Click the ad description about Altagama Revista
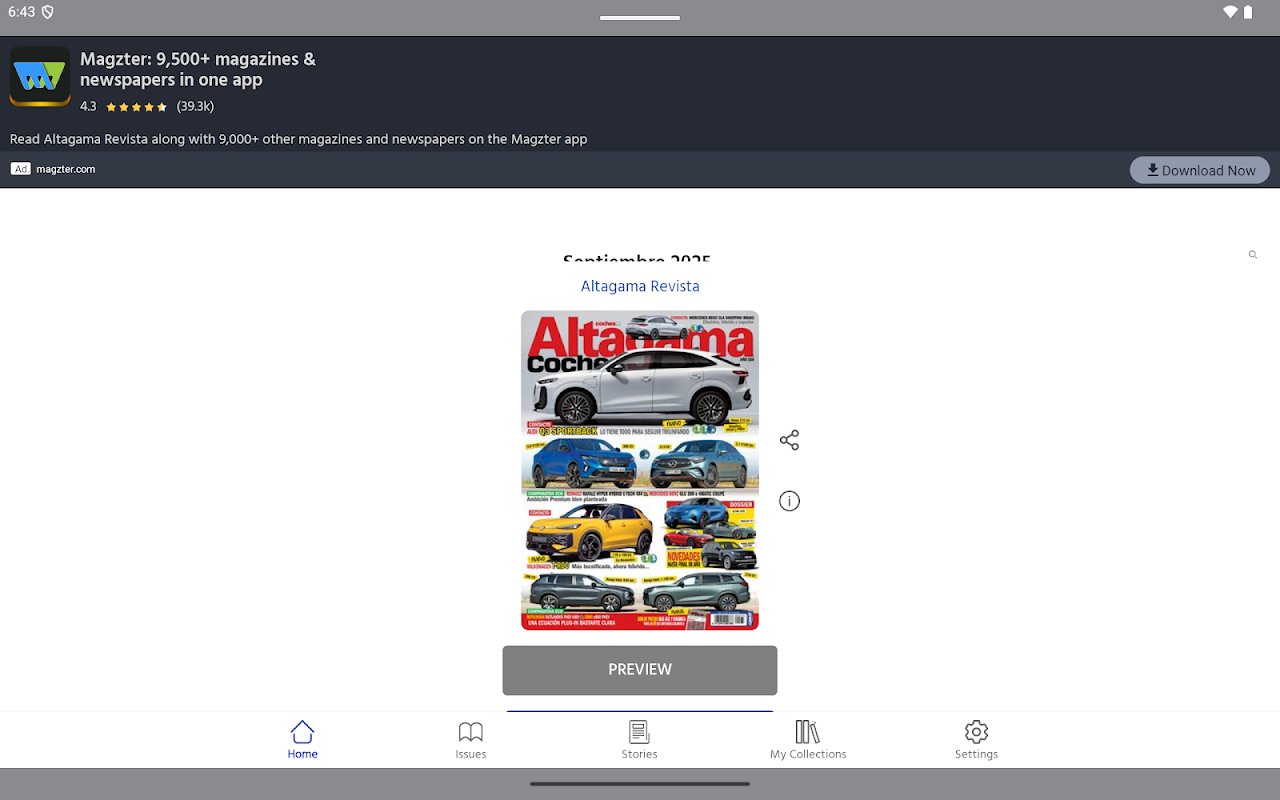The image size is (1280, 800). (299, 139)
